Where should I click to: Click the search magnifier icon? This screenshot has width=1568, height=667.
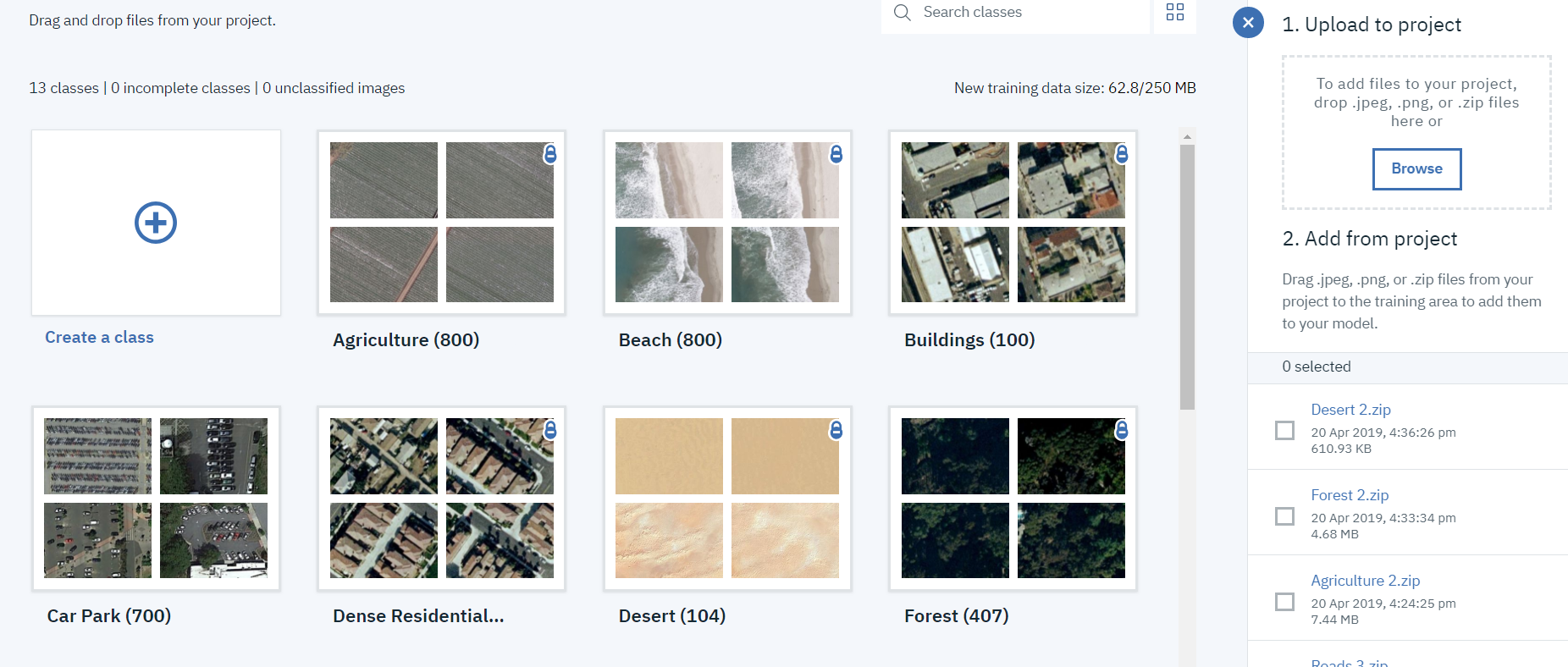pos(903,13)
